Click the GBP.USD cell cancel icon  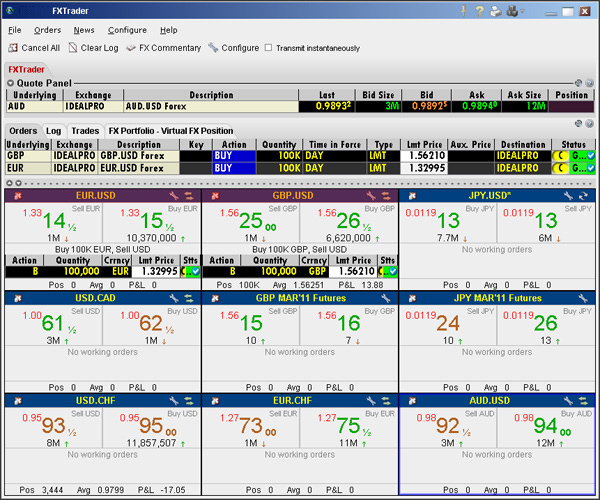(x=215, y=196)
